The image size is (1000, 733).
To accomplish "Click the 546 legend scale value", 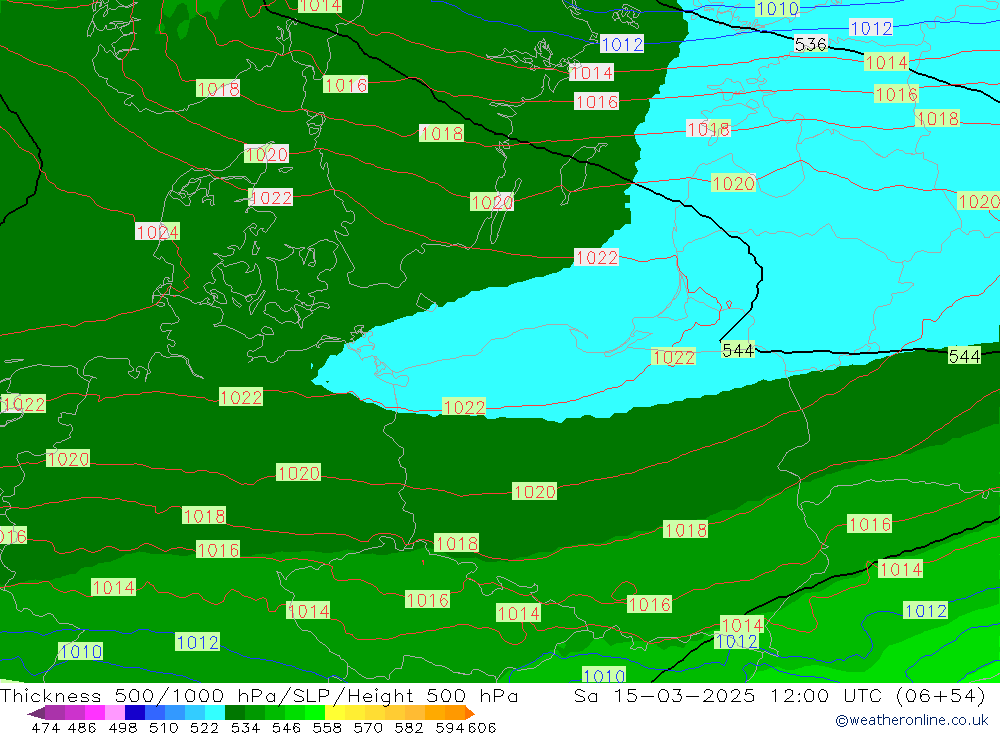I will pyautogui.click(x=286, y=727).
